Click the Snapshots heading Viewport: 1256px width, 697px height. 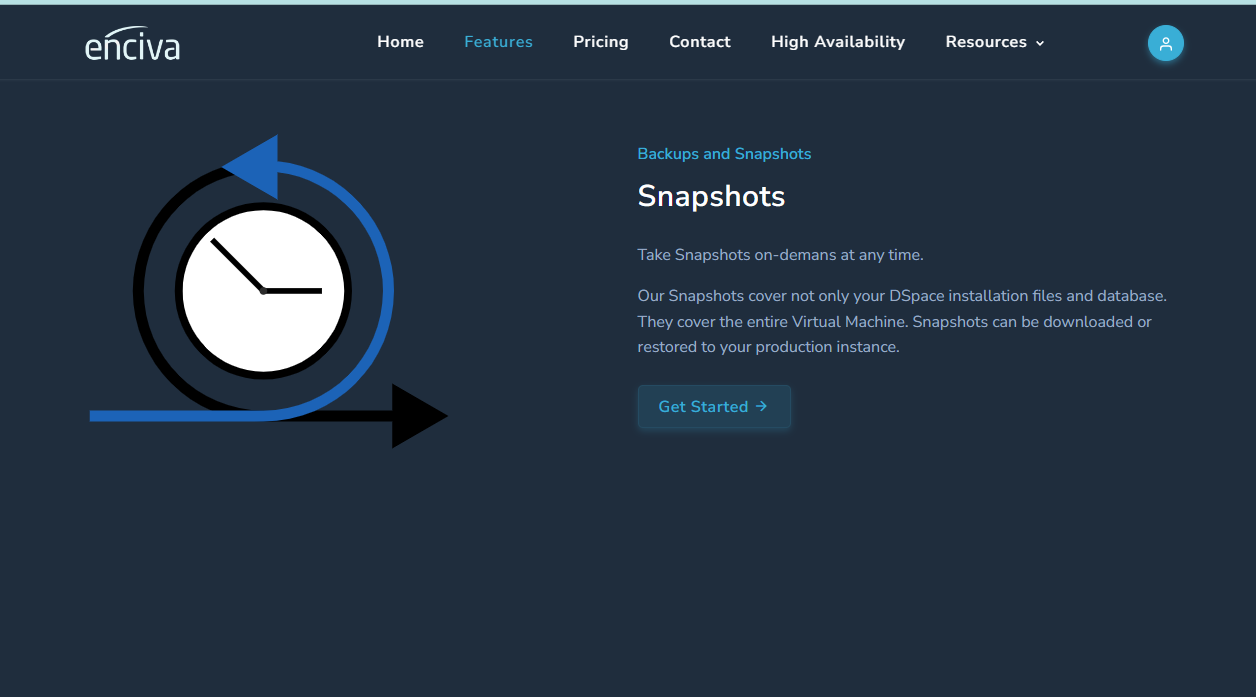click(711, 196)
